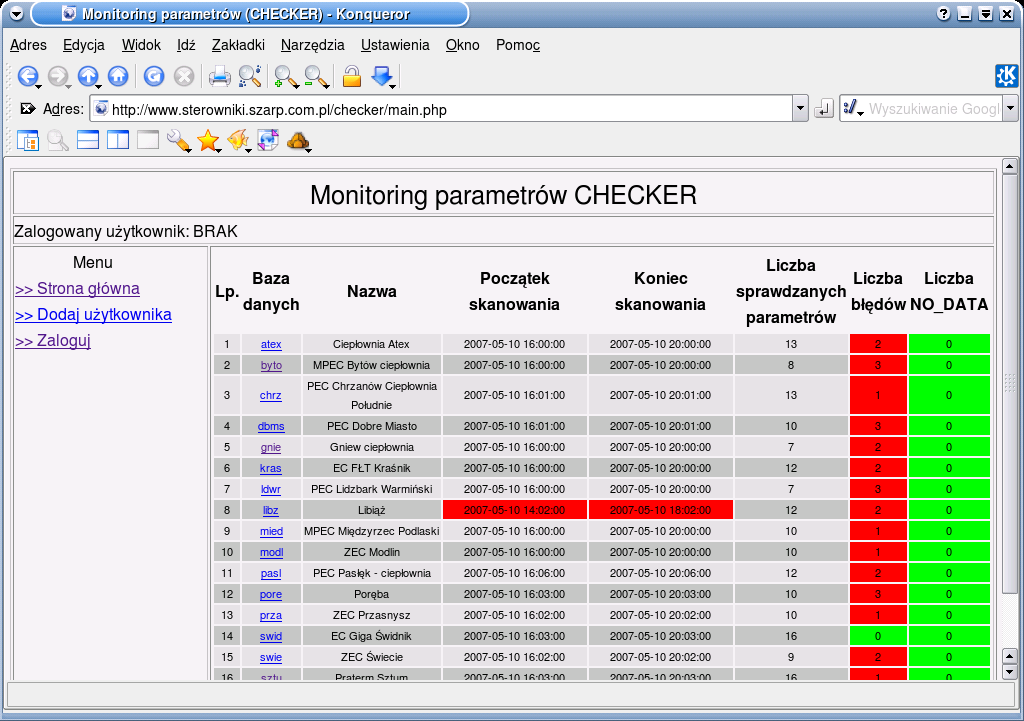Click the greyed-out magnifier icon in the extra toolbar
This screenshot has height=721, width=1024.
pos(58,140)
